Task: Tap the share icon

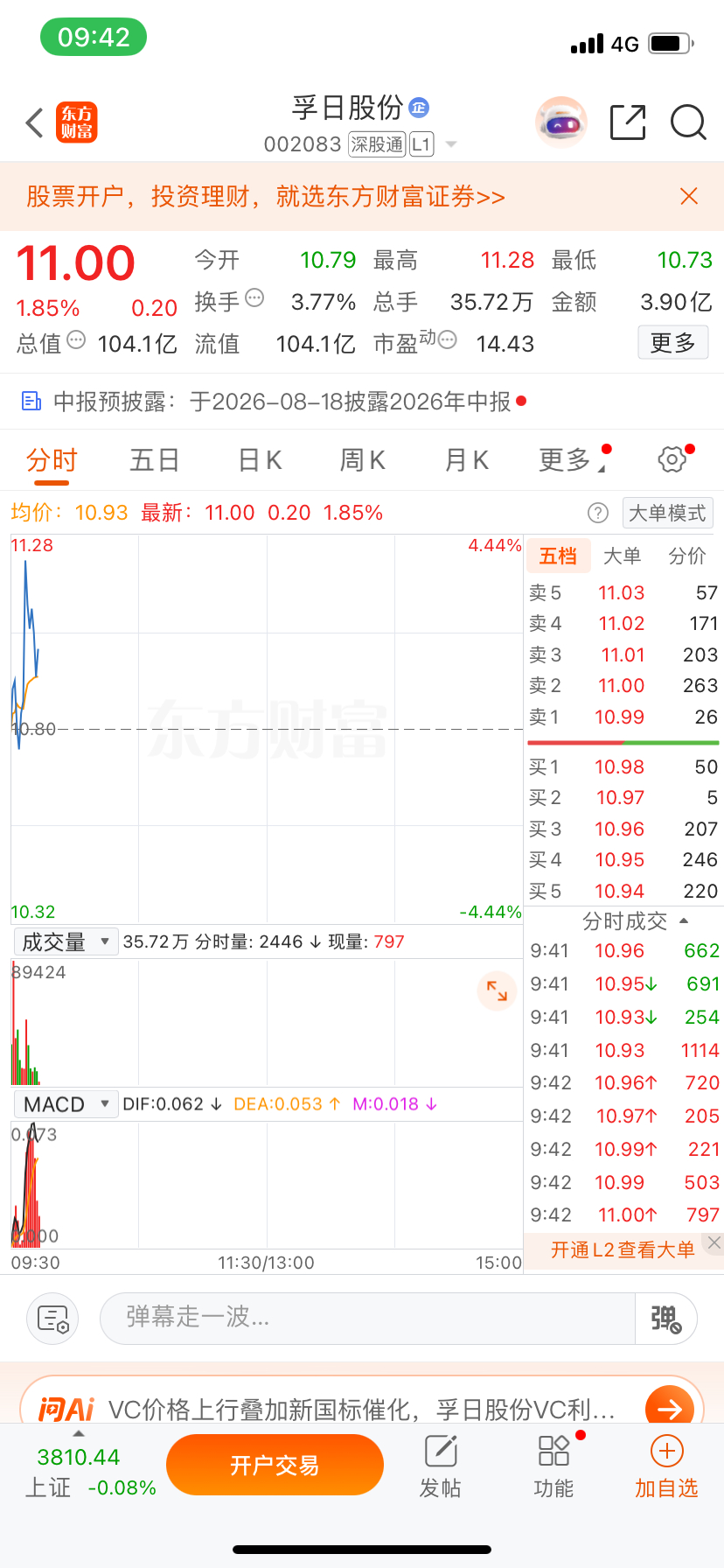Action: (628, 122)
